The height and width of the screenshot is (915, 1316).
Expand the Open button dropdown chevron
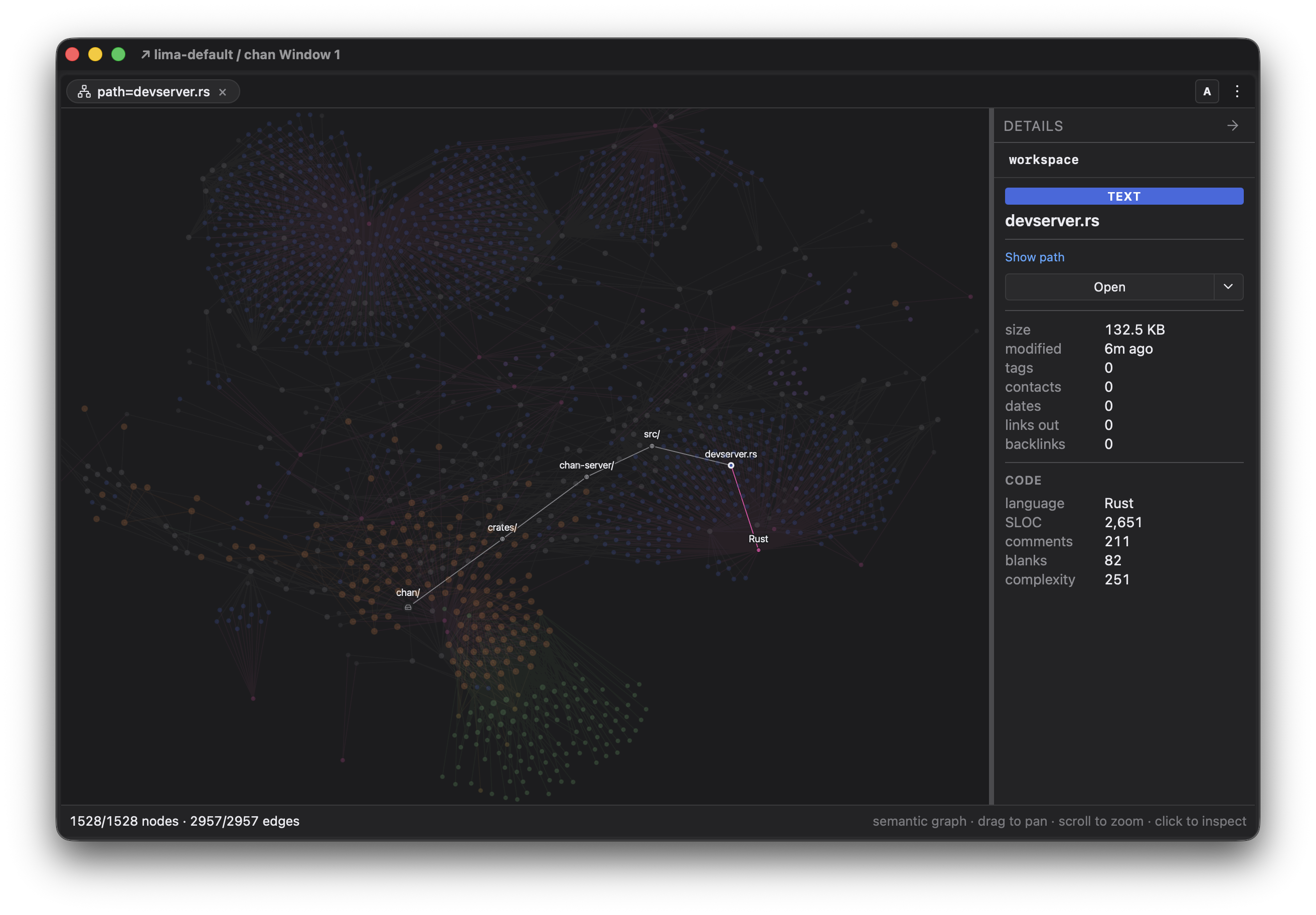click(1228, 286)
